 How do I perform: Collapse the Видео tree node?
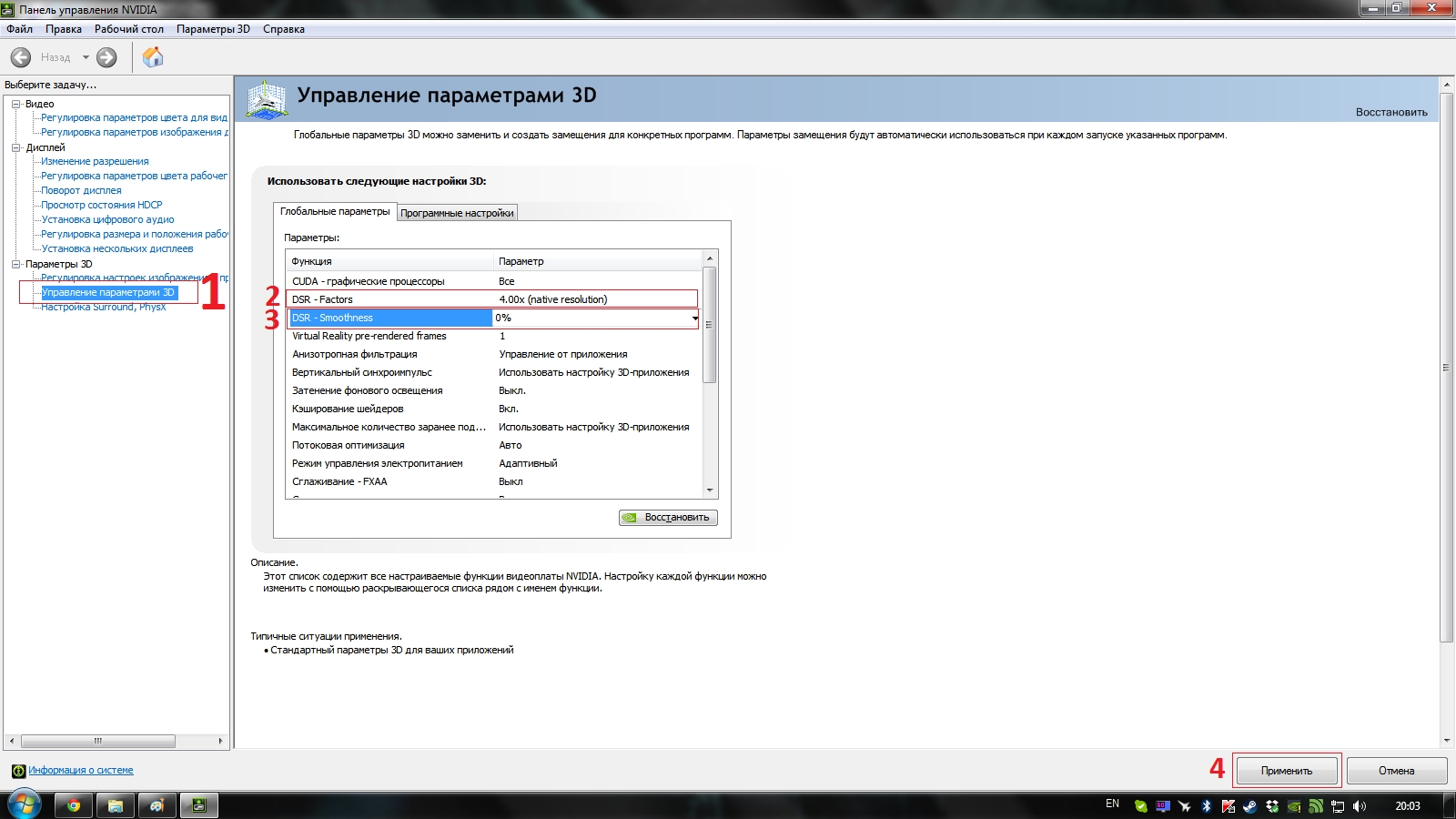pos(15,104)
